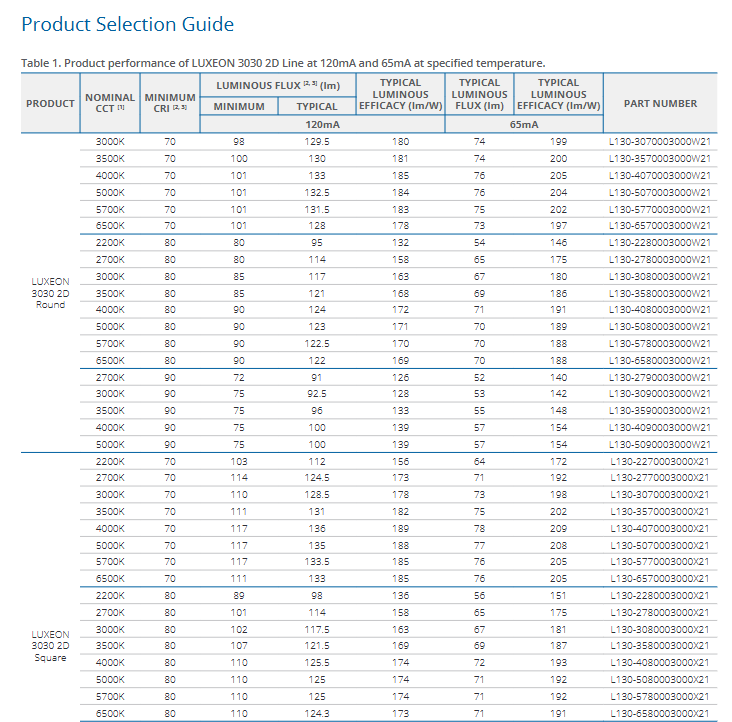The image size is (732, 722).
Task: Click the LUXEON 3030 2D Round label
Action: [50, 293]
